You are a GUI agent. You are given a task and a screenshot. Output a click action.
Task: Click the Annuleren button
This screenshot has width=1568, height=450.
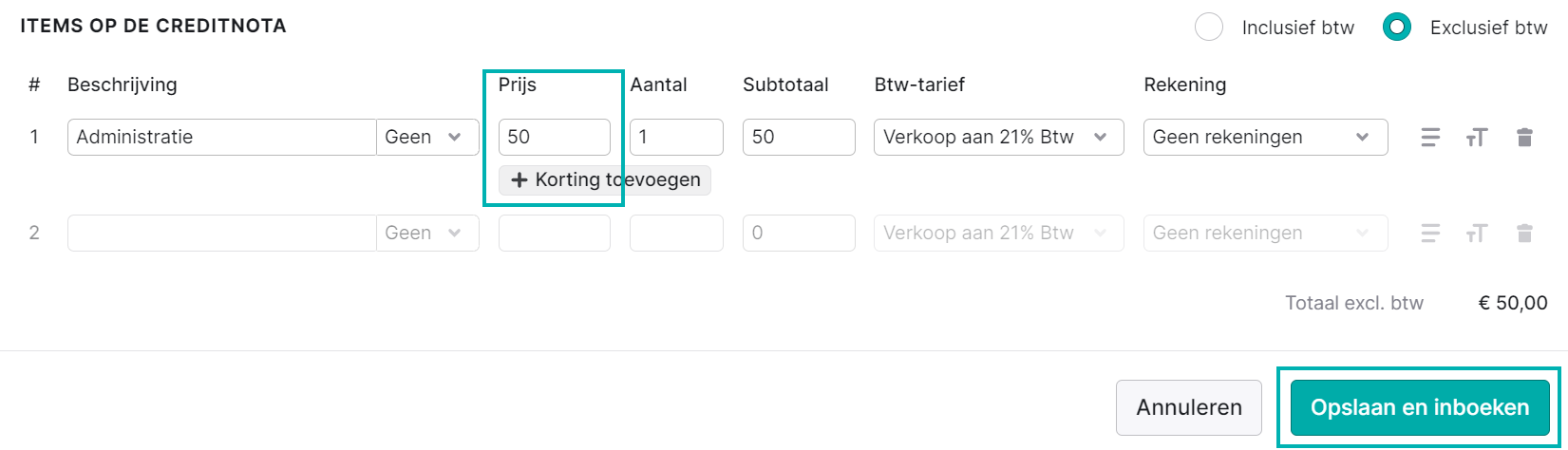tap(1189, 407)
